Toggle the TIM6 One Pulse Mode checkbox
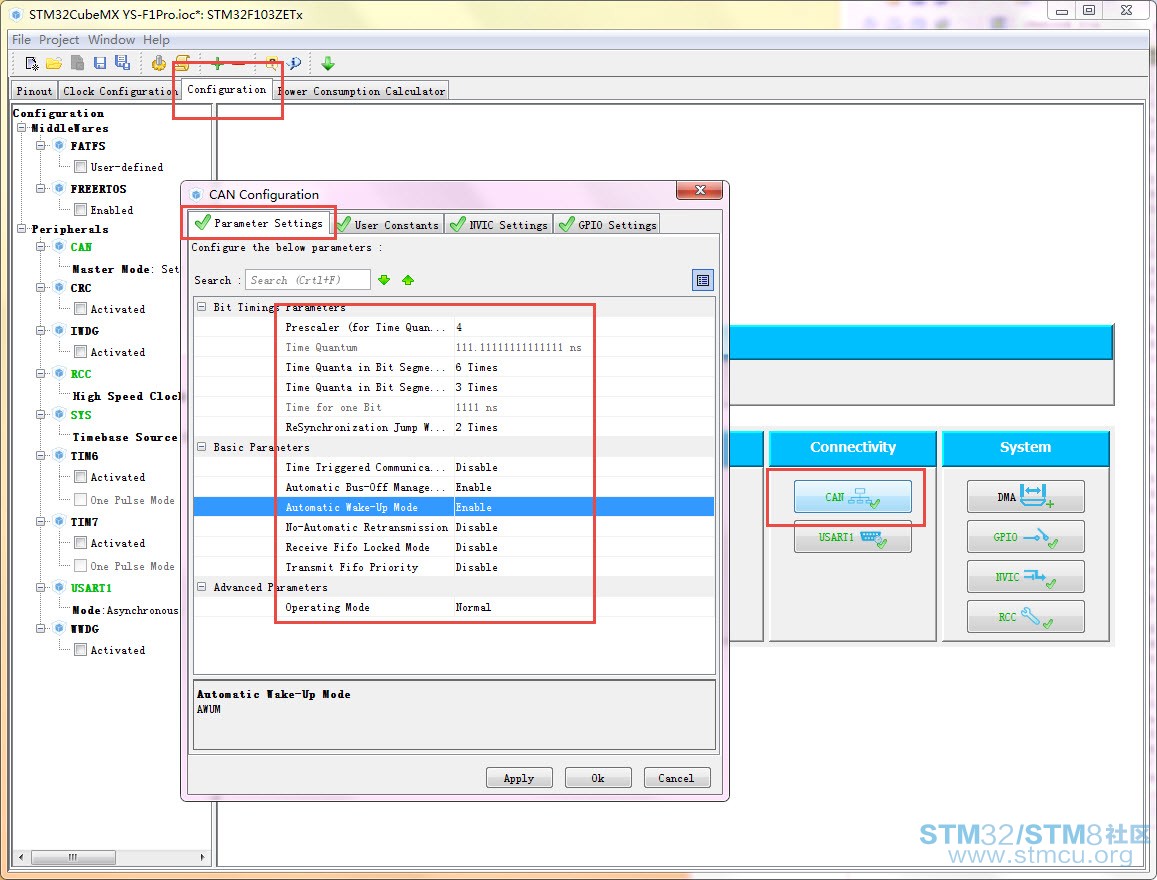This screenshot has height=880, width=1157. [80, 499]
